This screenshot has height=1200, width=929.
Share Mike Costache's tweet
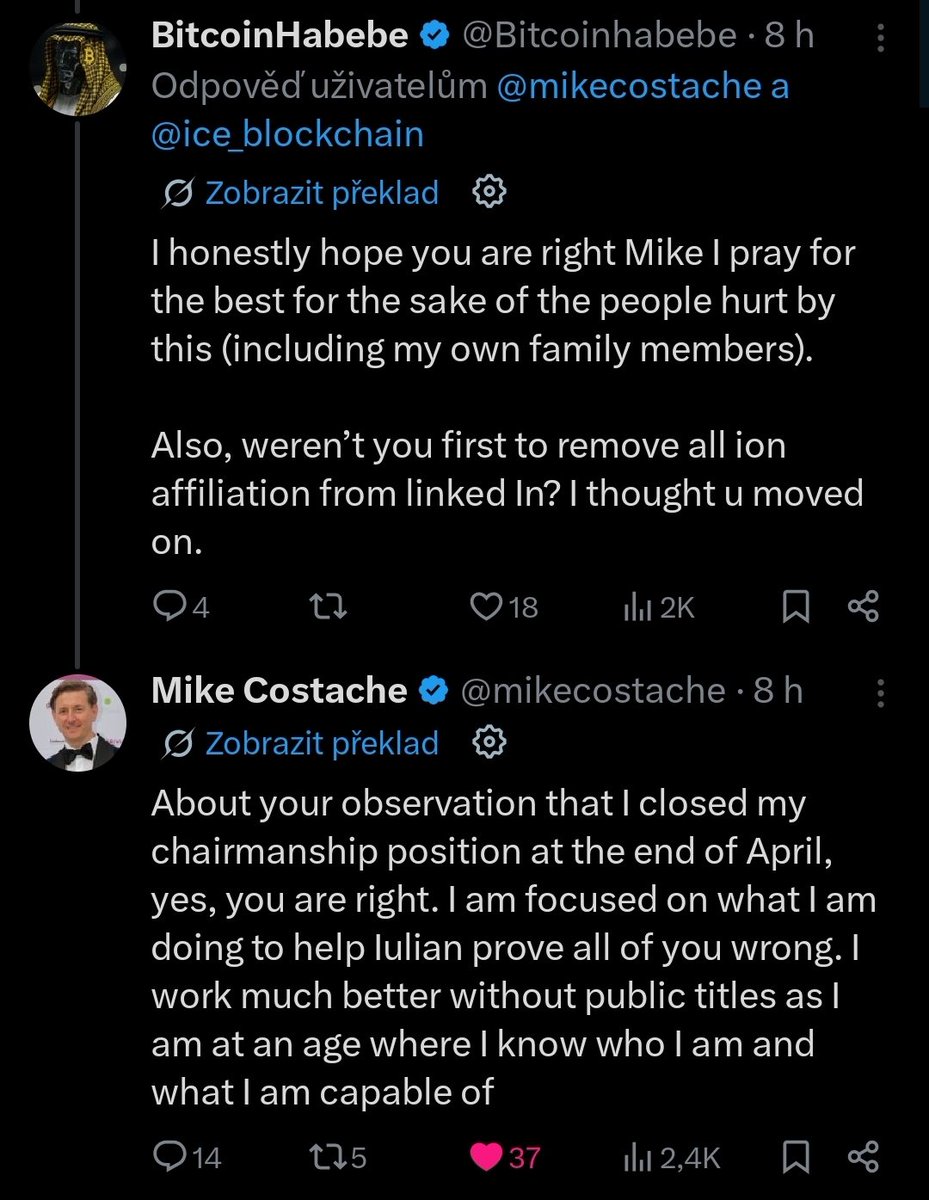[863, 1158]
